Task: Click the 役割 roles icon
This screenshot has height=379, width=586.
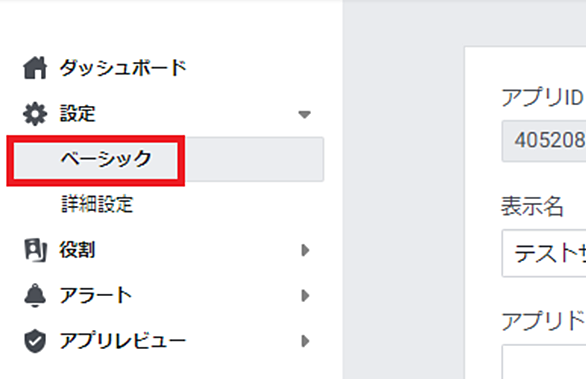Action: 35,250
